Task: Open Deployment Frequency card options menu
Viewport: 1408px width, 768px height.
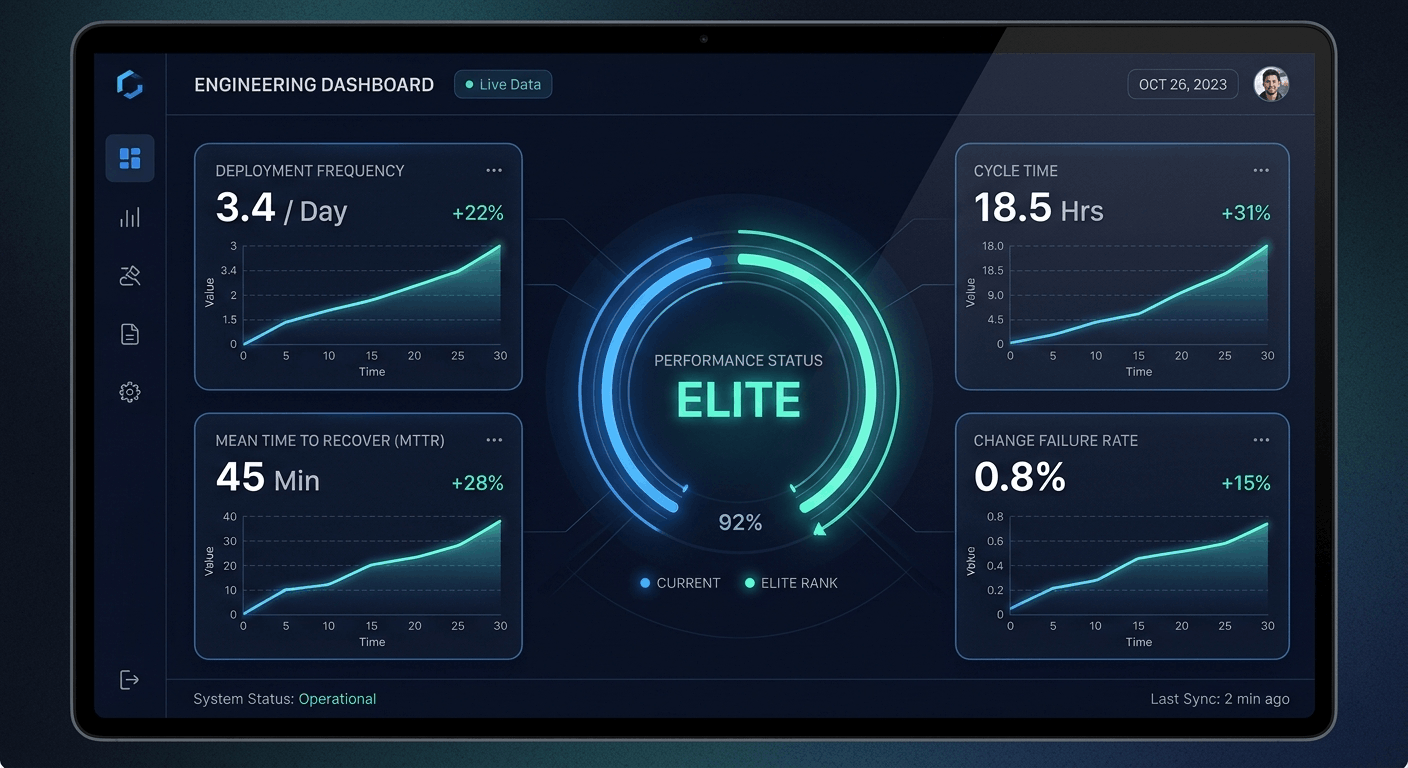Action: pyautogui.click(x=494, y=171)
